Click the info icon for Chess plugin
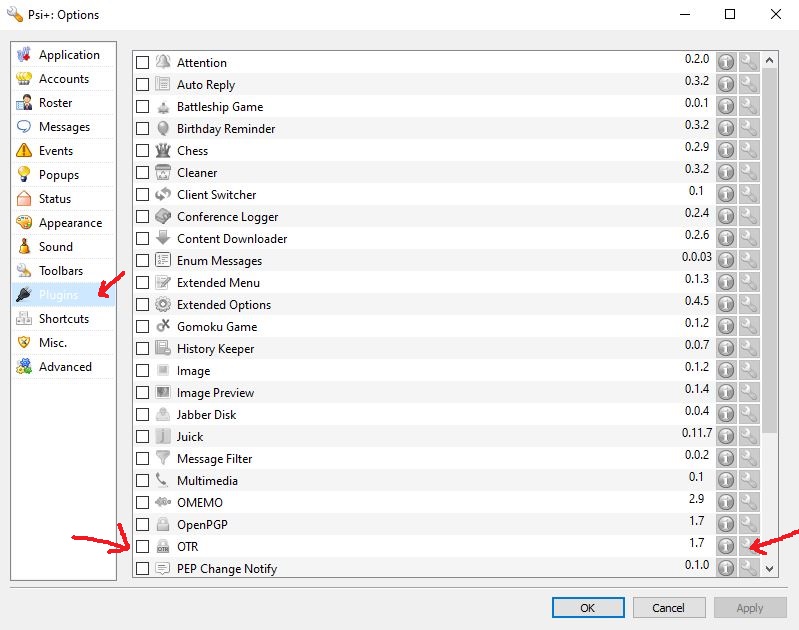The height and width of the screenshot is (630, 799). click(x=726, y=150)
